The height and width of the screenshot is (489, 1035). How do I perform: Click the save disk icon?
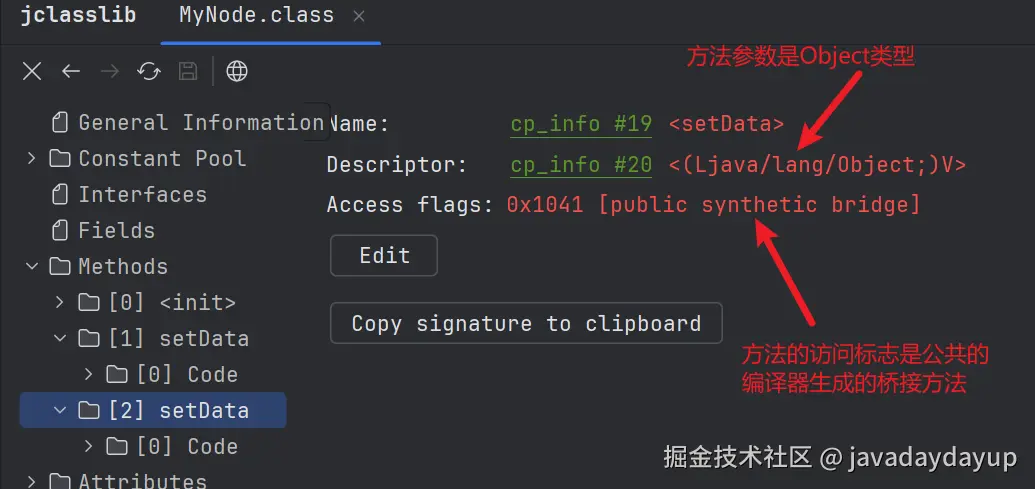[187, 71]
